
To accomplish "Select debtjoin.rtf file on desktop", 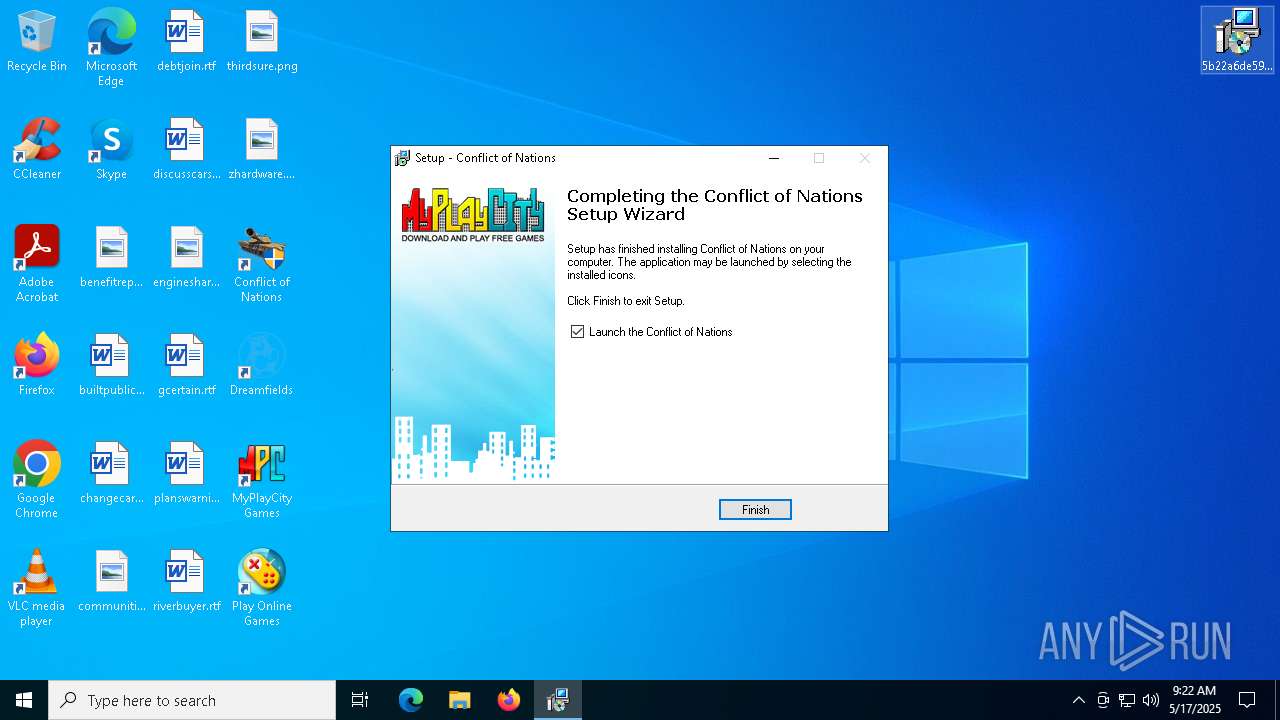I will click(186, 42).
